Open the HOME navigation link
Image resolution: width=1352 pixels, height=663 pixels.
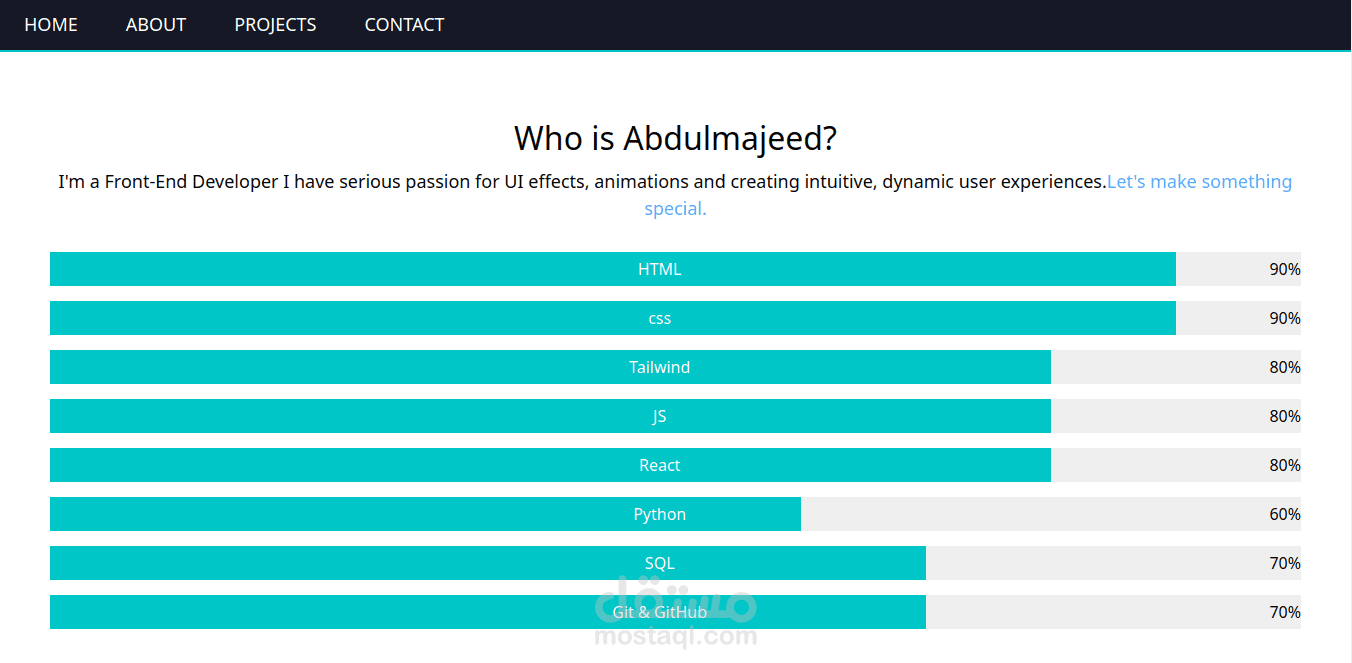tap(51, 25)
